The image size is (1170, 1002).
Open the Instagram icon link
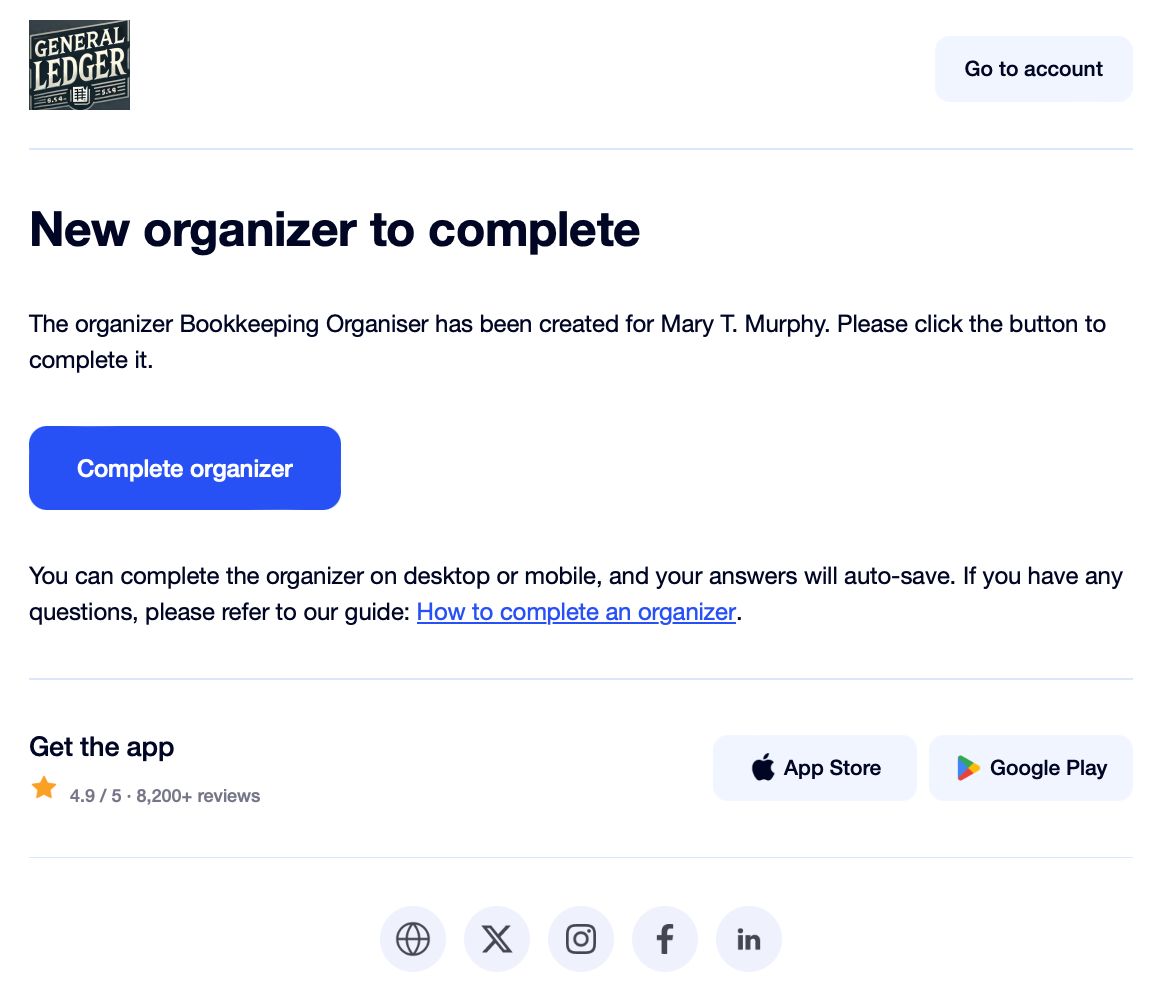click(x=581, y=939)
